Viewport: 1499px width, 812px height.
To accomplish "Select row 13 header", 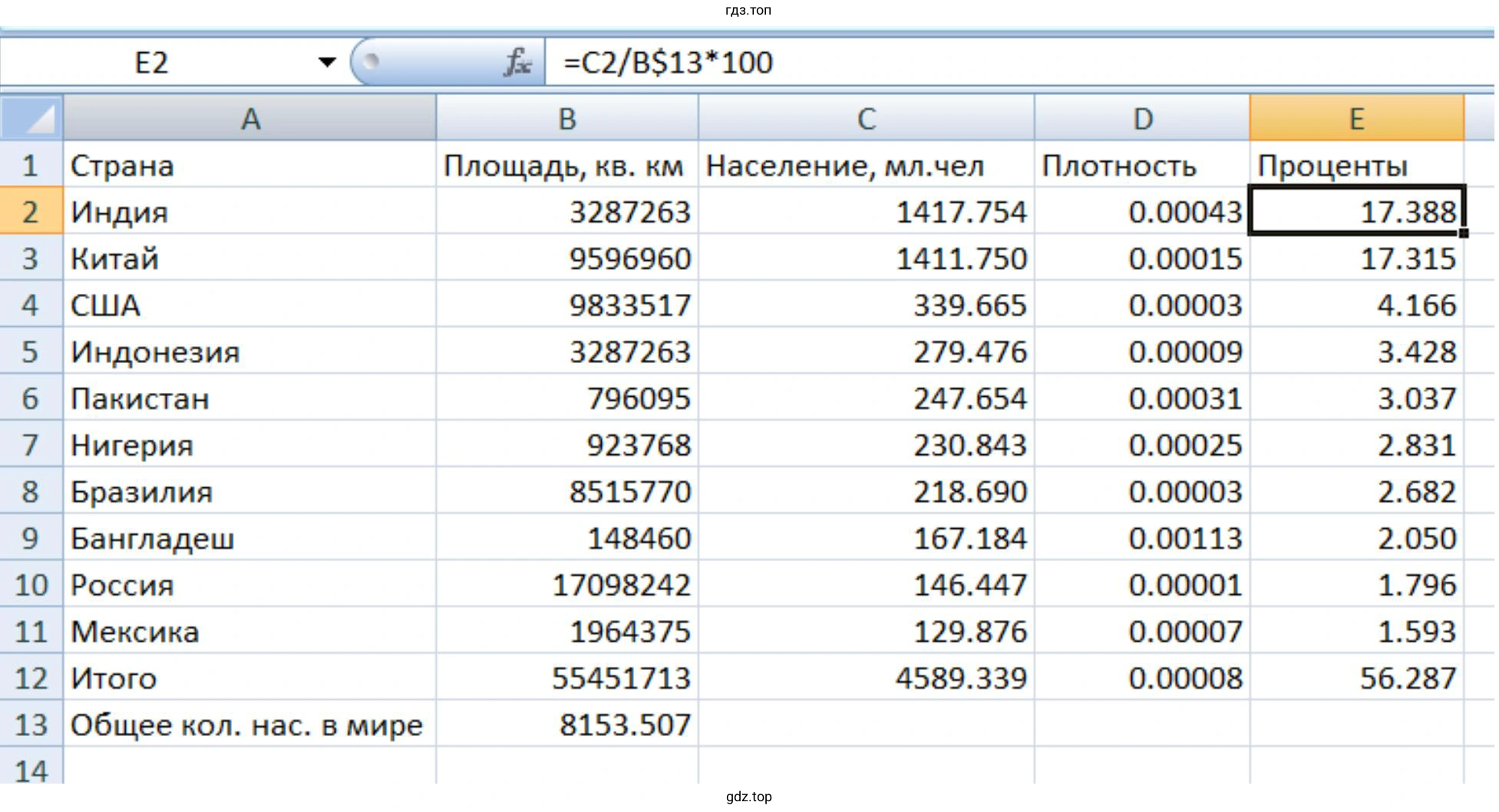I will 31,725.
